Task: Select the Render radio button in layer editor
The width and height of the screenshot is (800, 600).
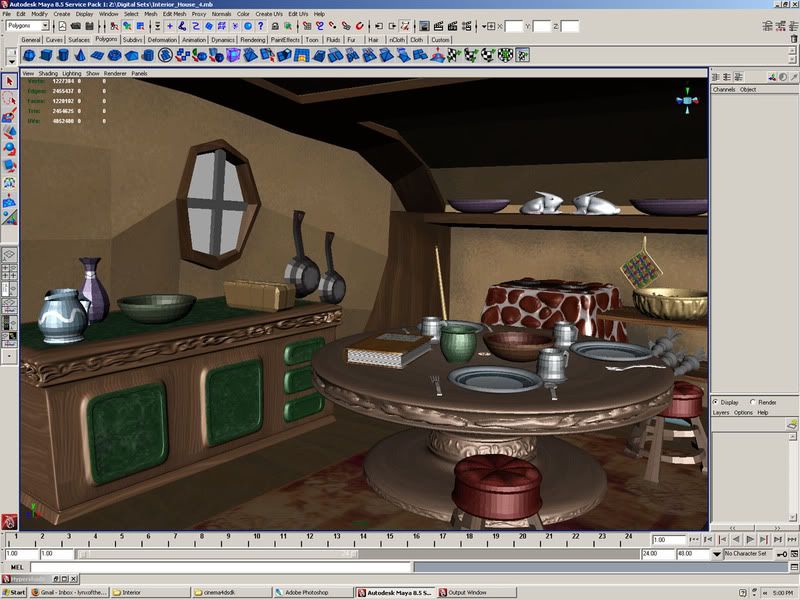Action: pyautogui.click(x=753, y=402)
